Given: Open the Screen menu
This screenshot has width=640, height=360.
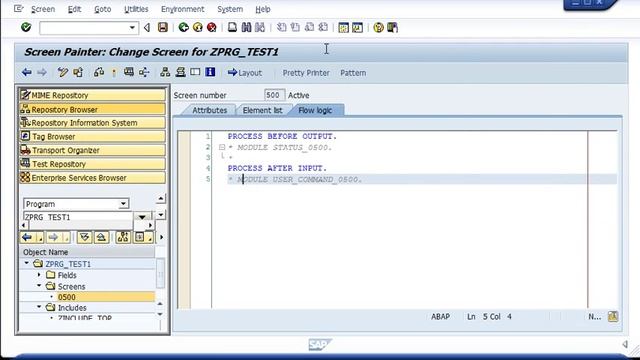Looking at the screenshot, I should pyautogui.click(x=43, y=9).
